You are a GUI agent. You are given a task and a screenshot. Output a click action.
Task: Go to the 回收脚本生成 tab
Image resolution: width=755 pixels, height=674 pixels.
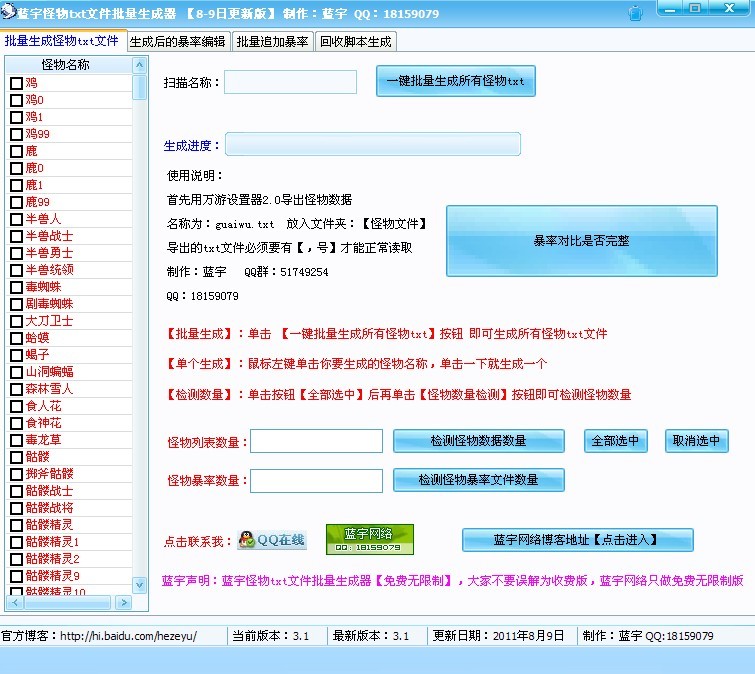pyautogui.click(x=355, y=42)
